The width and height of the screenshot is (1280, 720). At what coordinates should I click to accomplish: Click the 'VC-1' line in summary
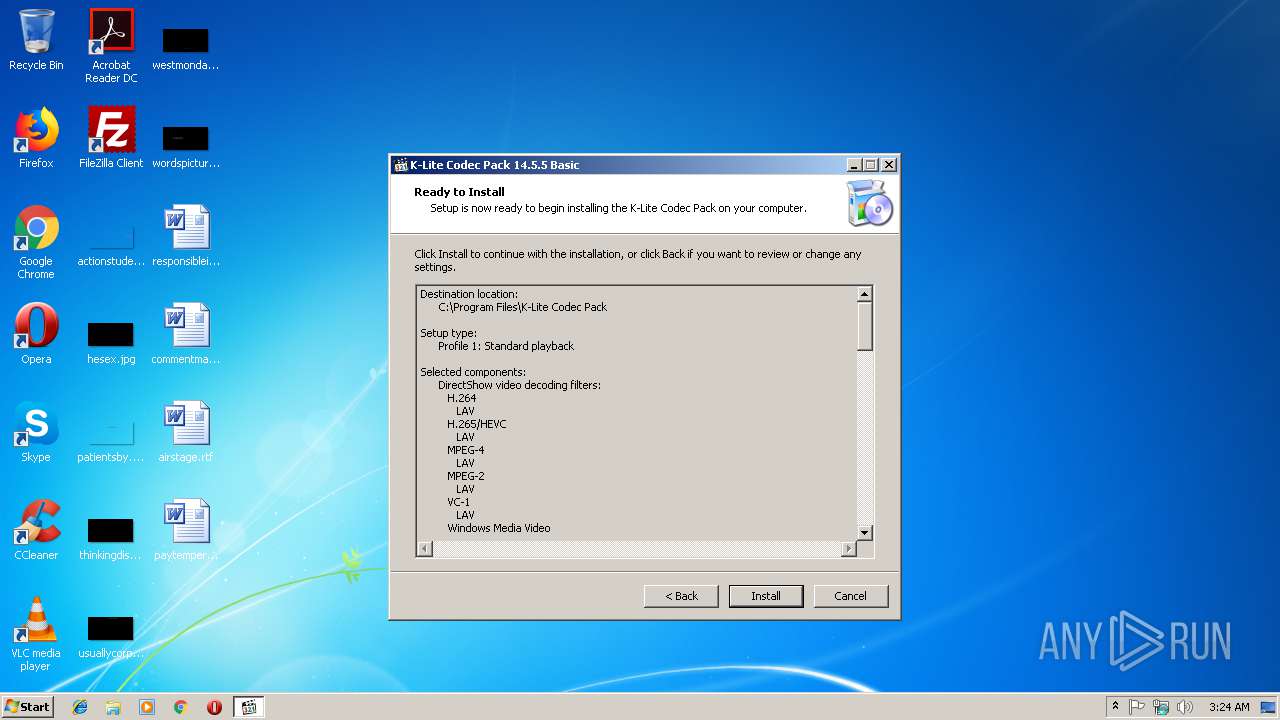coord(458,502)
